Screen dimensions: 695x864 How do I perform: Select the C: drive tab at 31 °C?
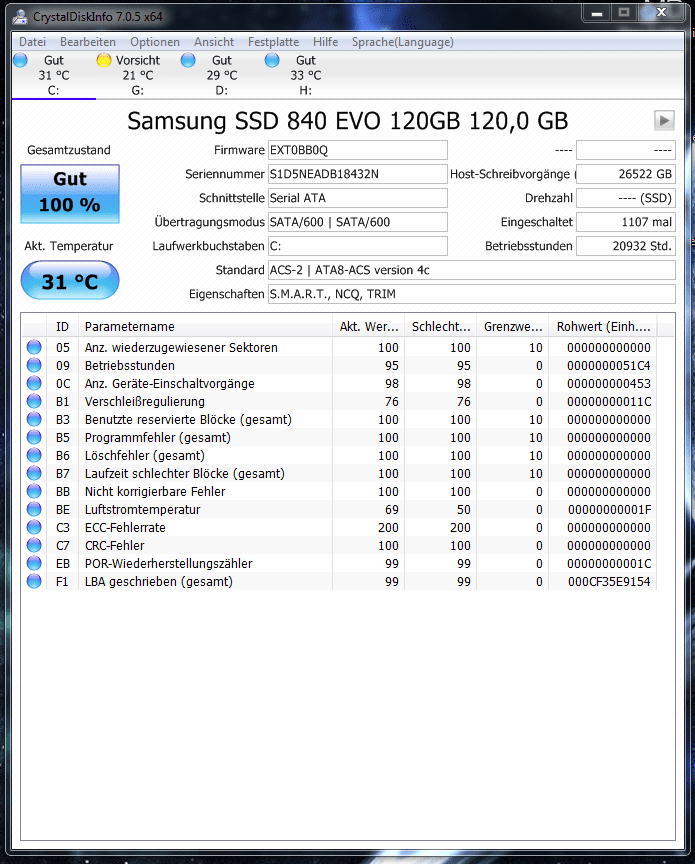pos(53,75)
